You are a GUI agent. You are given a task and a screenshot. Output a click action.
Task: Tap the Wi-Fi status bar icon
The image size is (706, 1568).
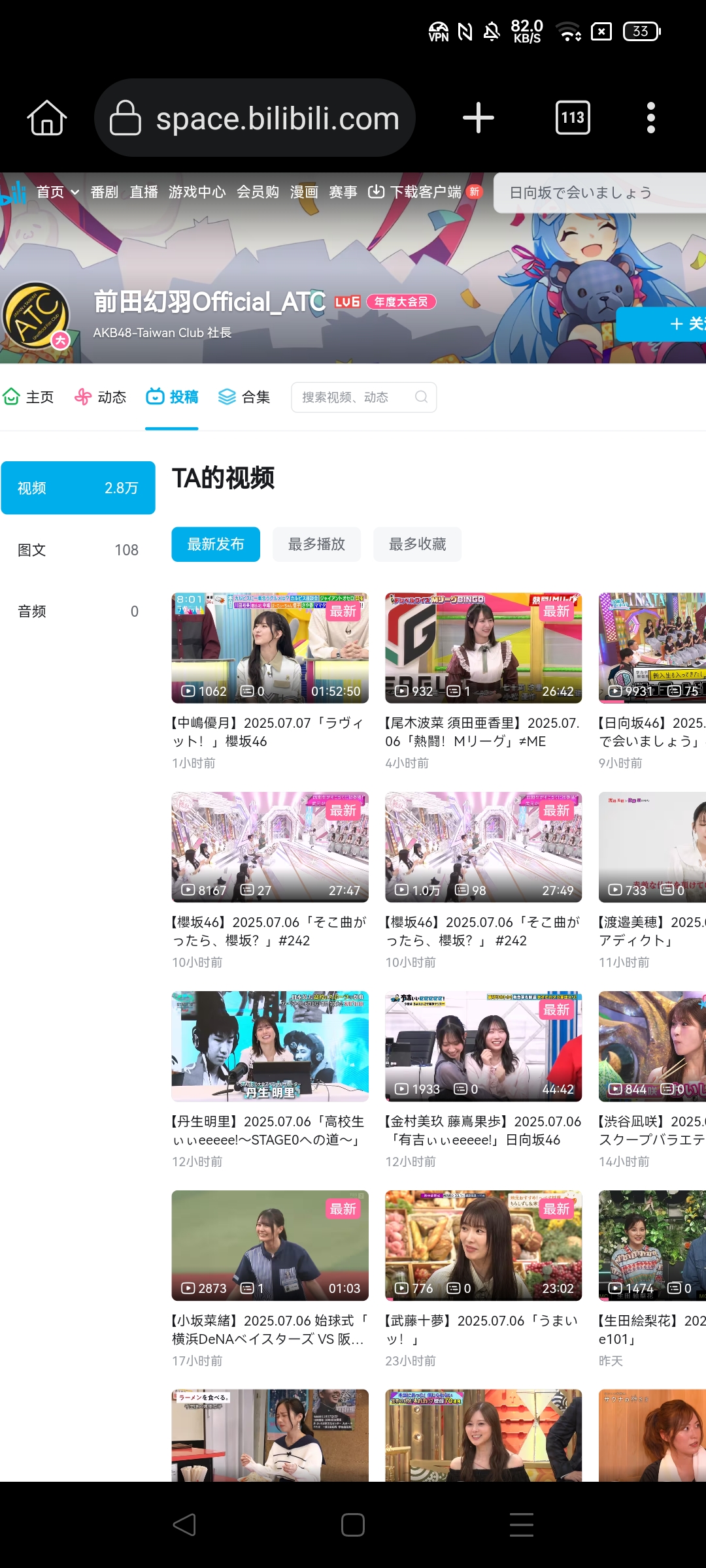tap(568, 31)
